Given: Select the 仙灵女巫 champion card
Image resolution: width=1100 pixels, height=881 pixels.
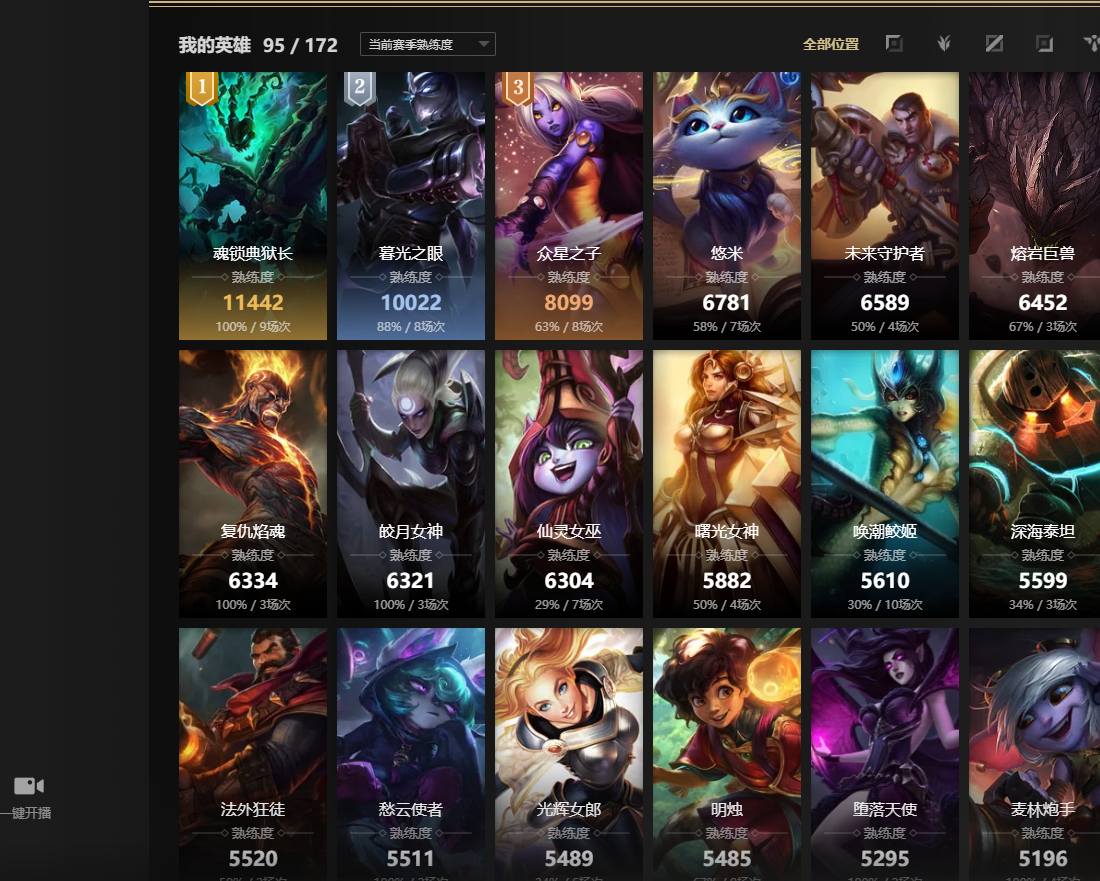Looking at the screenshot, I should pos(569,484).
